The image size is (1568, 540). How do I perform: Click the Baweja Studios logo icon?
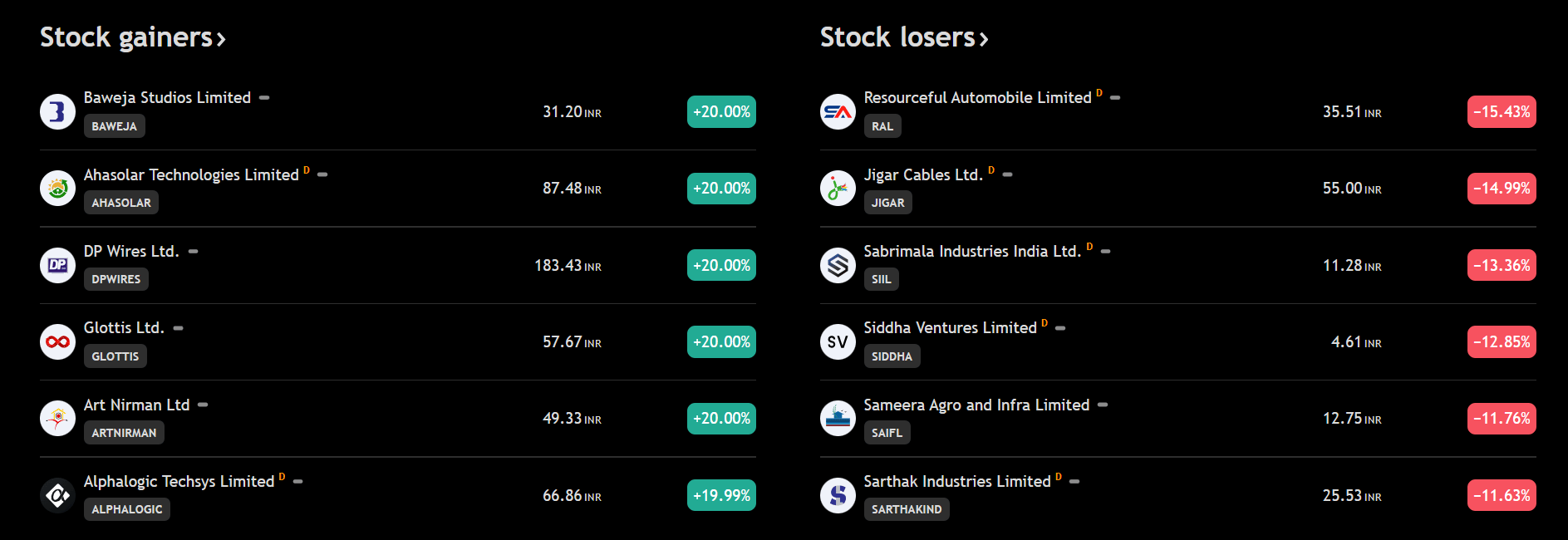click(57, 111)
